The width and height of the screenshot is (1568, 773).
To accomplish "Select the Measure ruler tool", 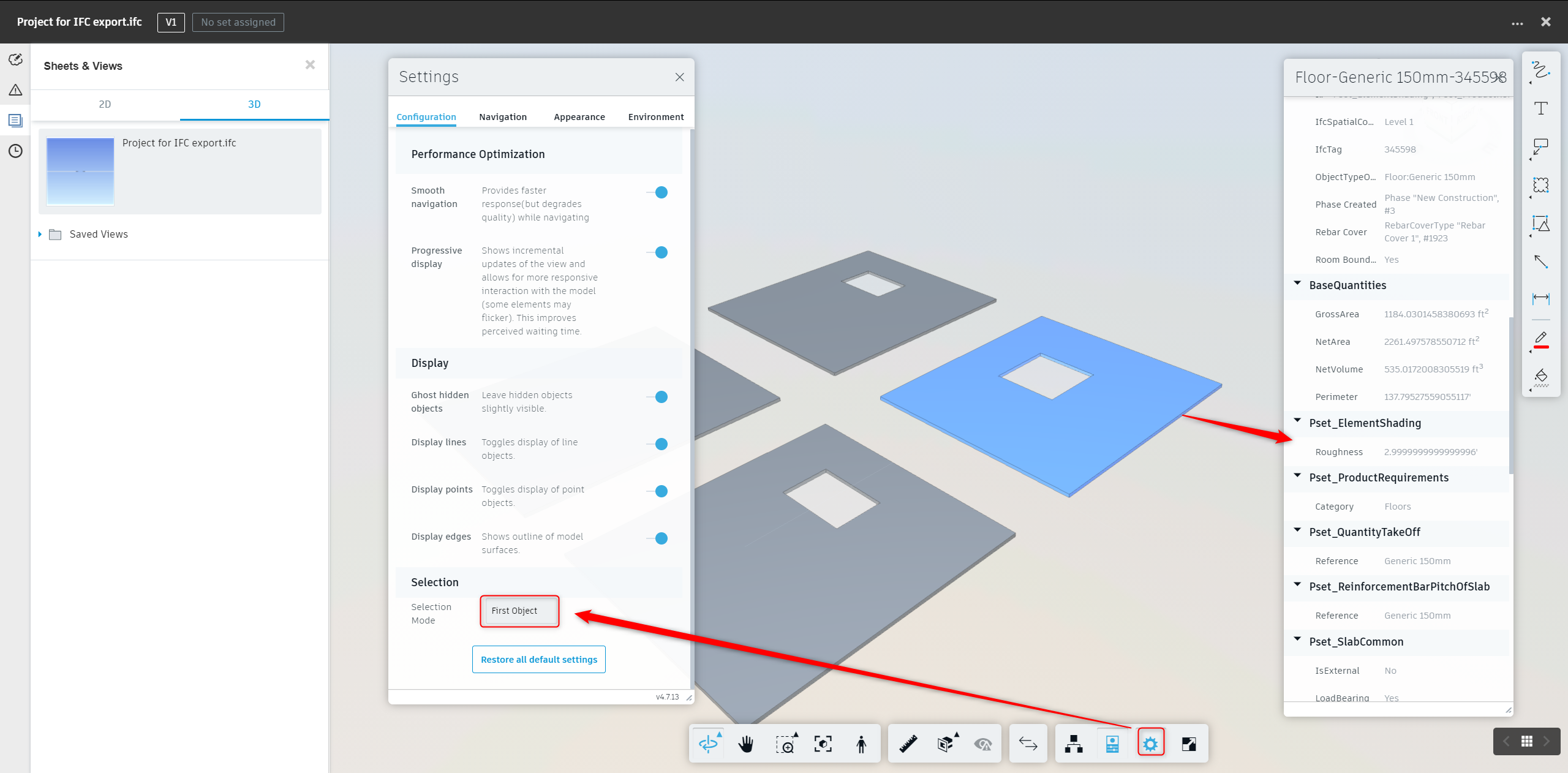I will 908,743.
